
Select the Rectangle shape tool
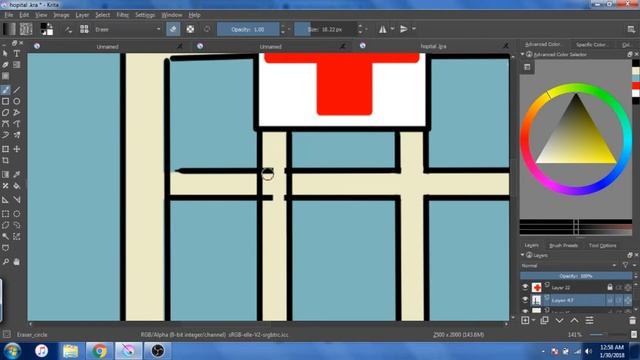pos(5,101)
